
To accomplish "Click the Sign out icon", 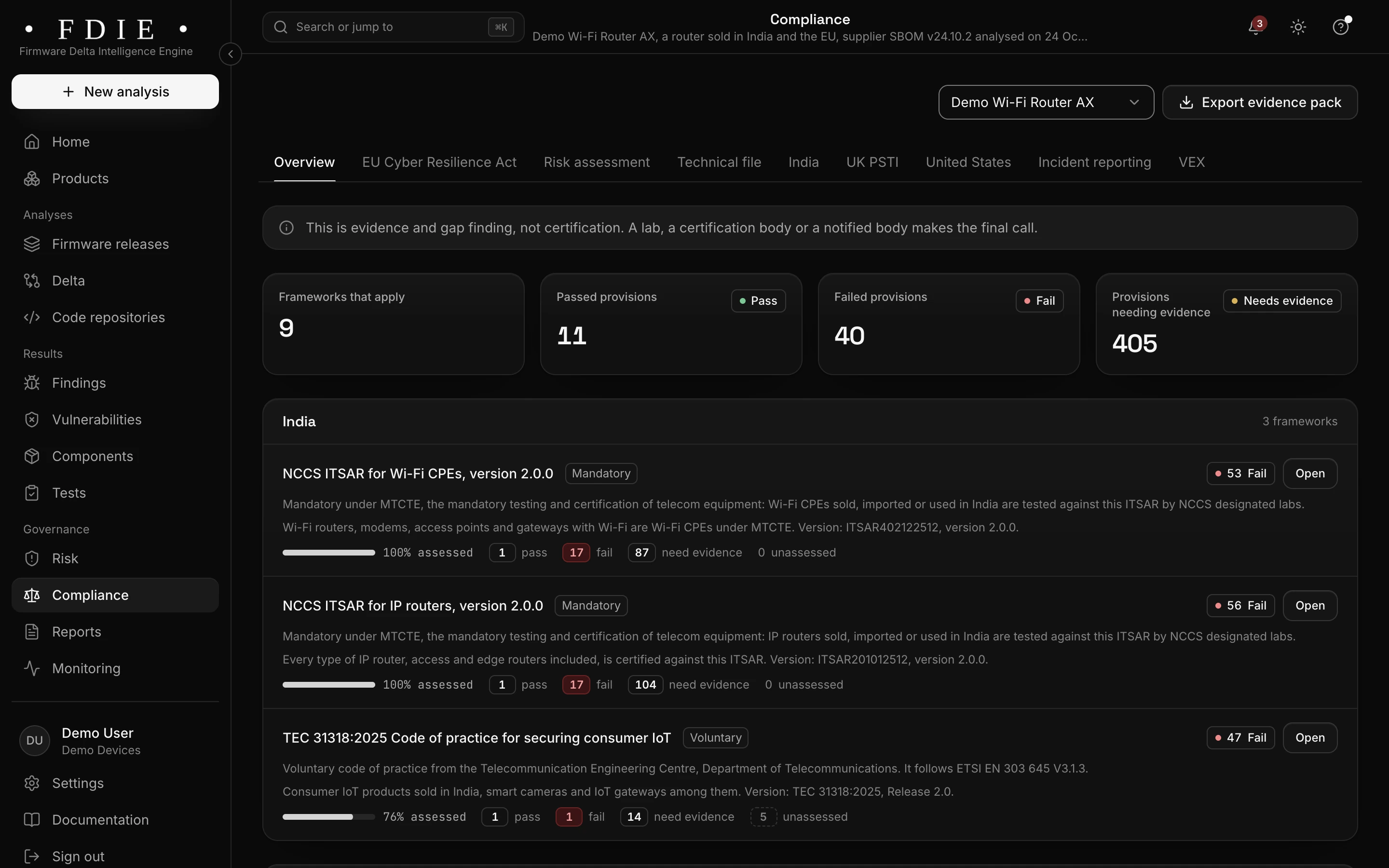I will pos(32,856).
